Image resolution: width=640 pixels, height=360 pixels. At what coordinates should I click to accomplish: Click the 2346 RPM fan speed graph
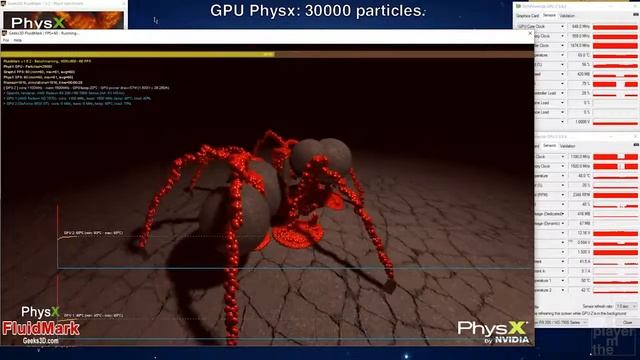coord(615,196)
